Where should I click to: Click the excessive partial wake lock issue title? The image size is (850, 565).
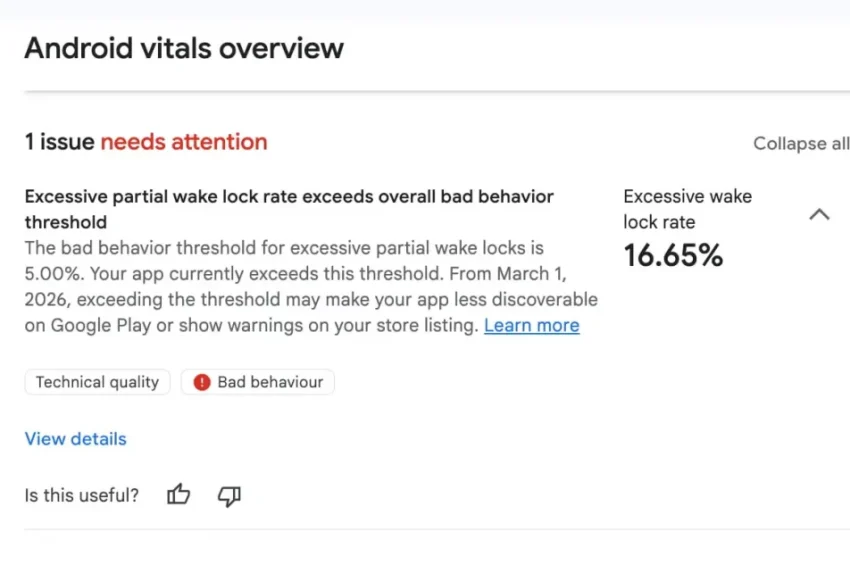click(x=288, y=197)
